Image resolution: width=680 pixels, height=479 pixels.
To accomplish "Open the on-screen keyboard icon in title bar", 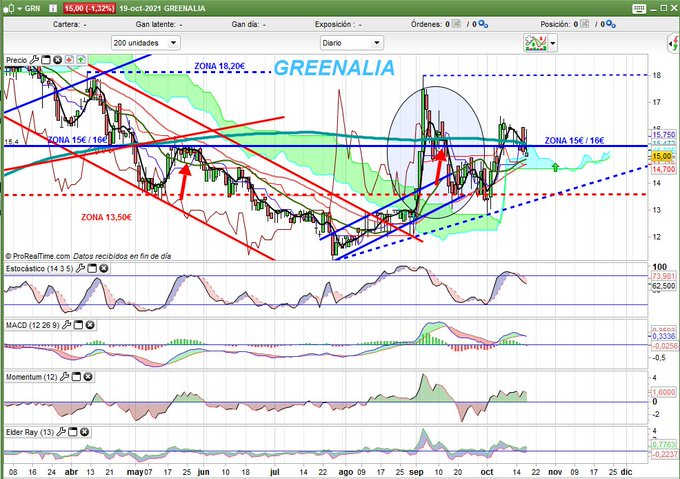I will 639,8.
